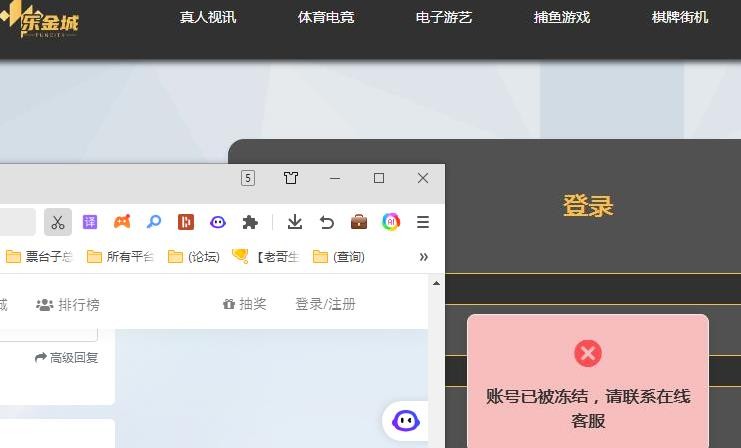Open the 真人视讯 navigation menu
Image resolution: width=741 pixels, height=448 pixels.
tap(208, 17)
